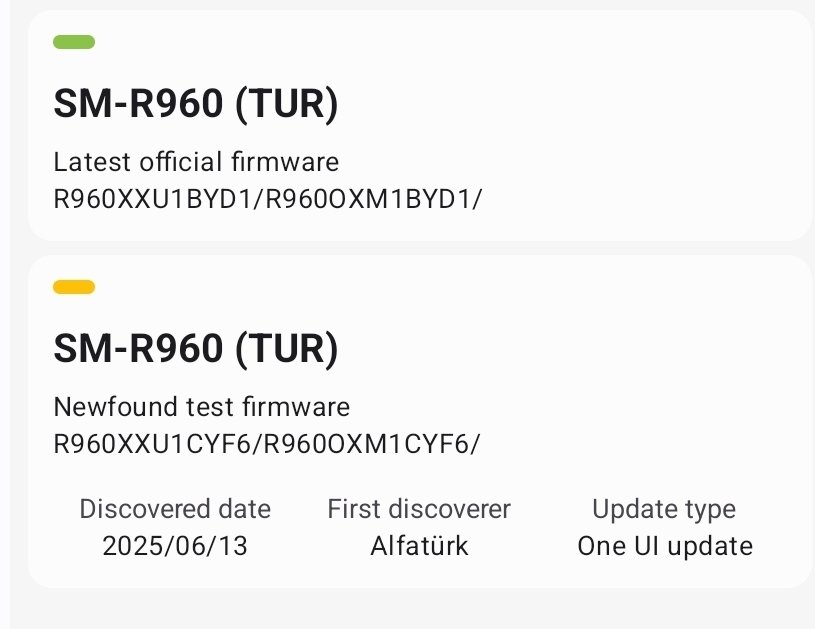
Task: Select discoverer name Alfatürk
Action: 418,546
